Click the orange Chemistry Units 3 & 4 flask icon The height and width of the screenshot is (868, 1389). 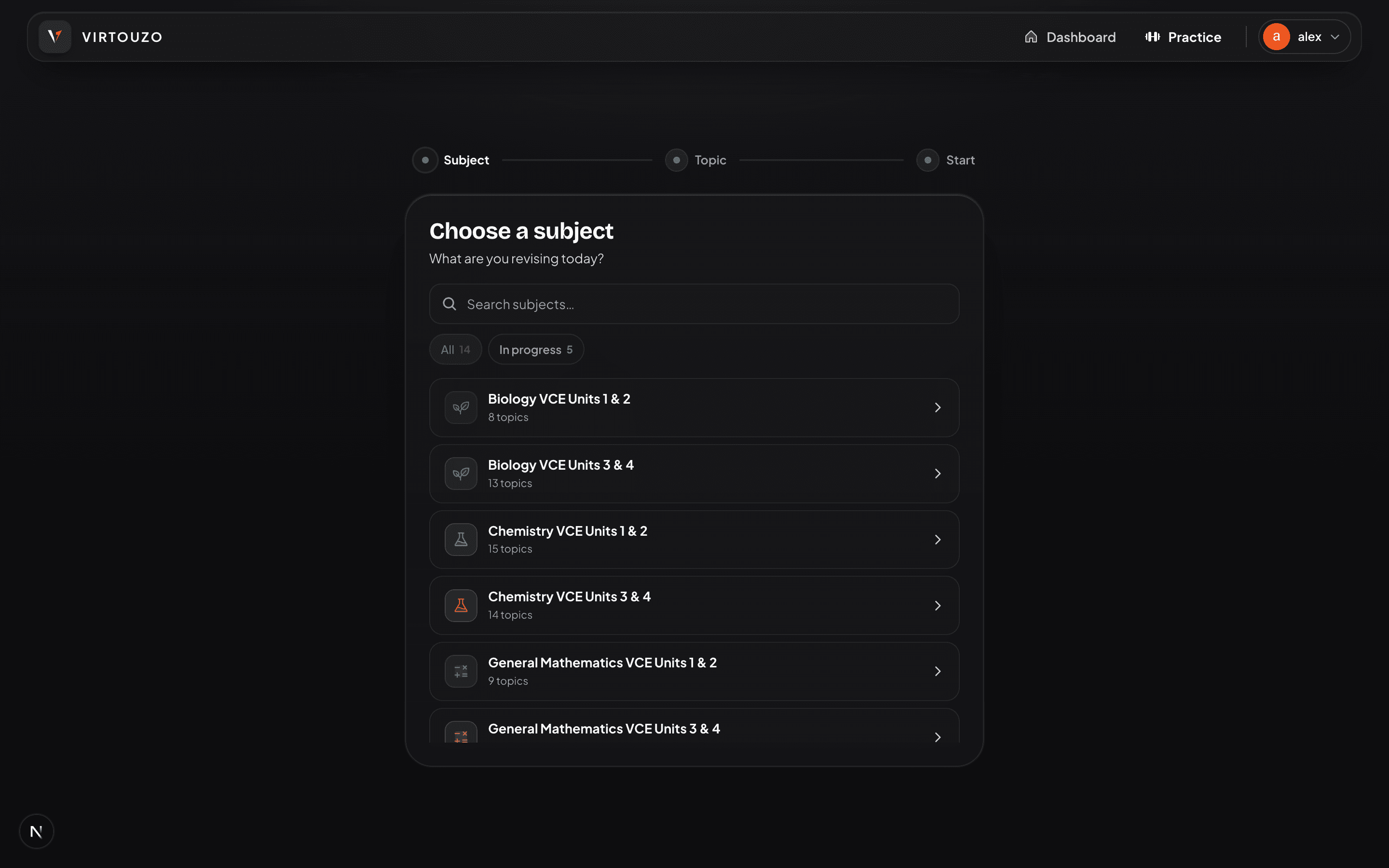461,606
